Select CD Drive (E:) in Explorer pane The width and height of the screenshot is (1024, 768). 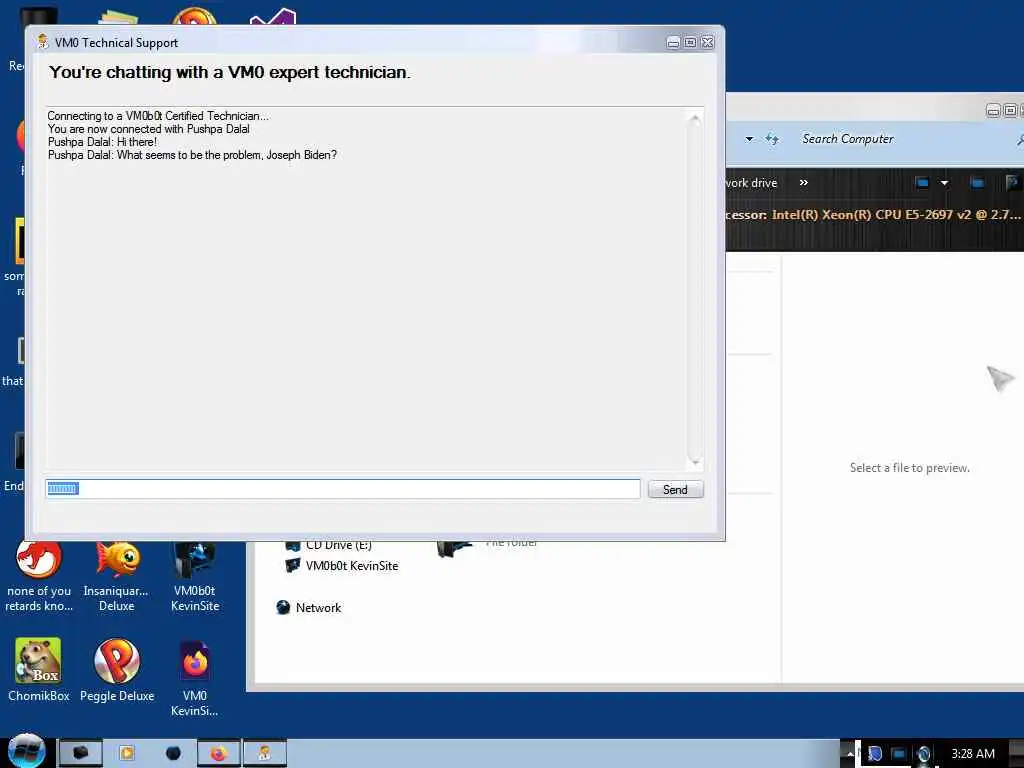pos(329,545)
